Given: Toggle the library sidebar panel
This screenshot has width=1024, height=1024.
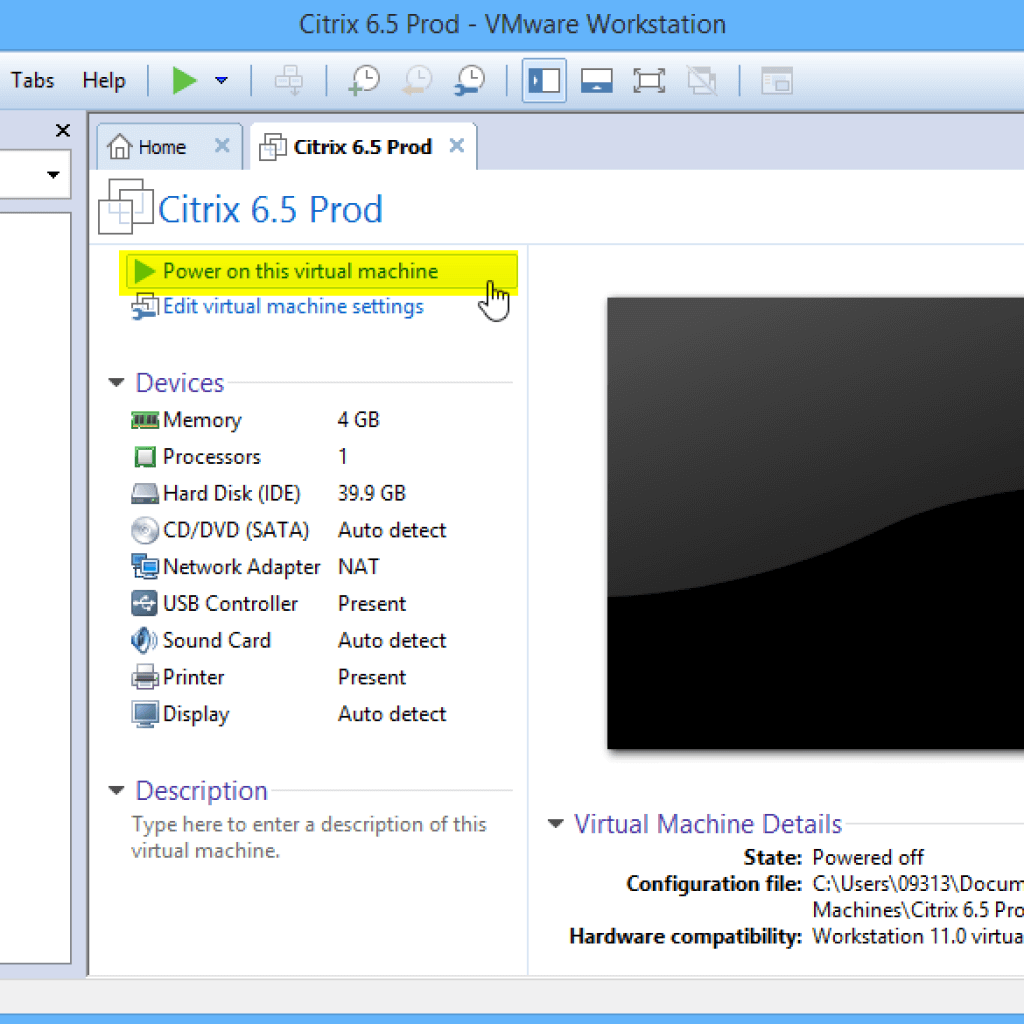Looking at the screenshot, I should point(543,80).
